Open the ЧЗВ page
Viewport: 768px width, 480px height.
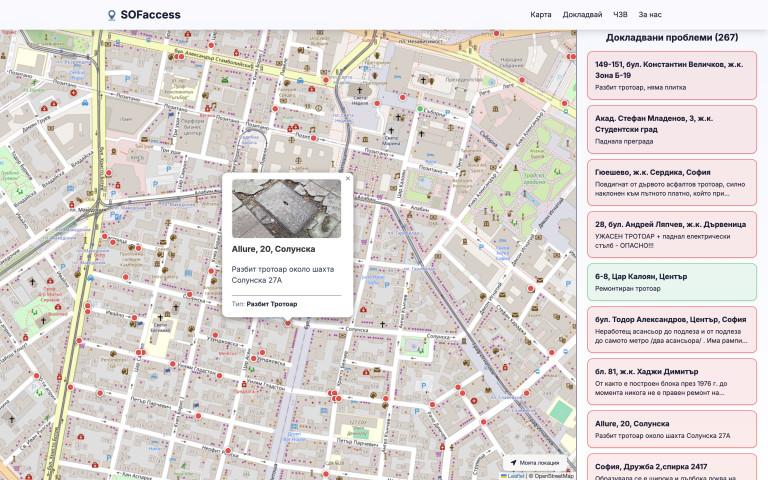coord(620,15)
